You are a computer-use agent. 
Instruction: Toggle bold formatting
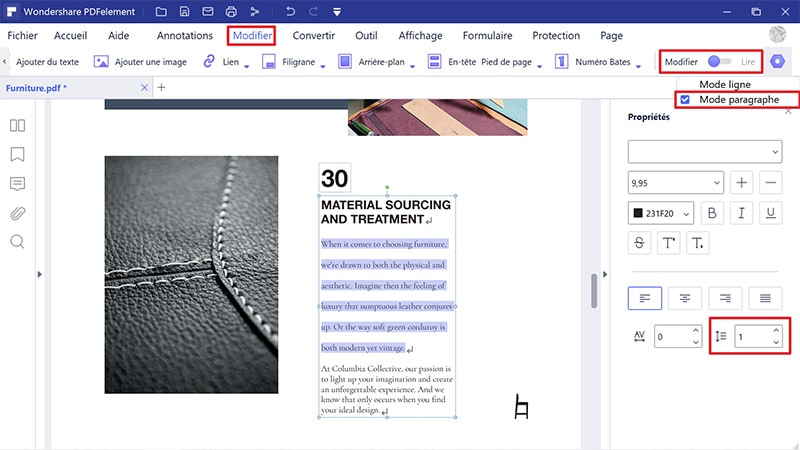(712, 213)
